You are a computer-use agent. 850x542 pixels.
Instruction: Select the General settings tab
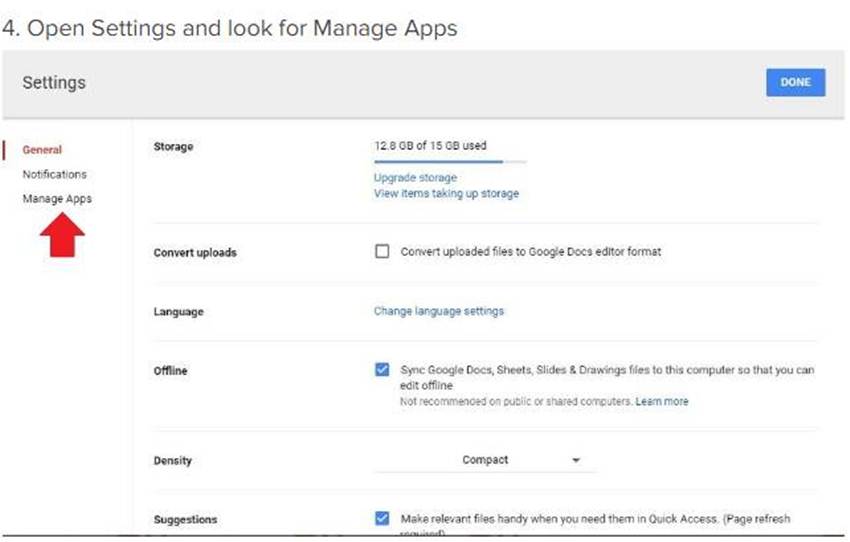pyautogui.click(x=42, y=150)
